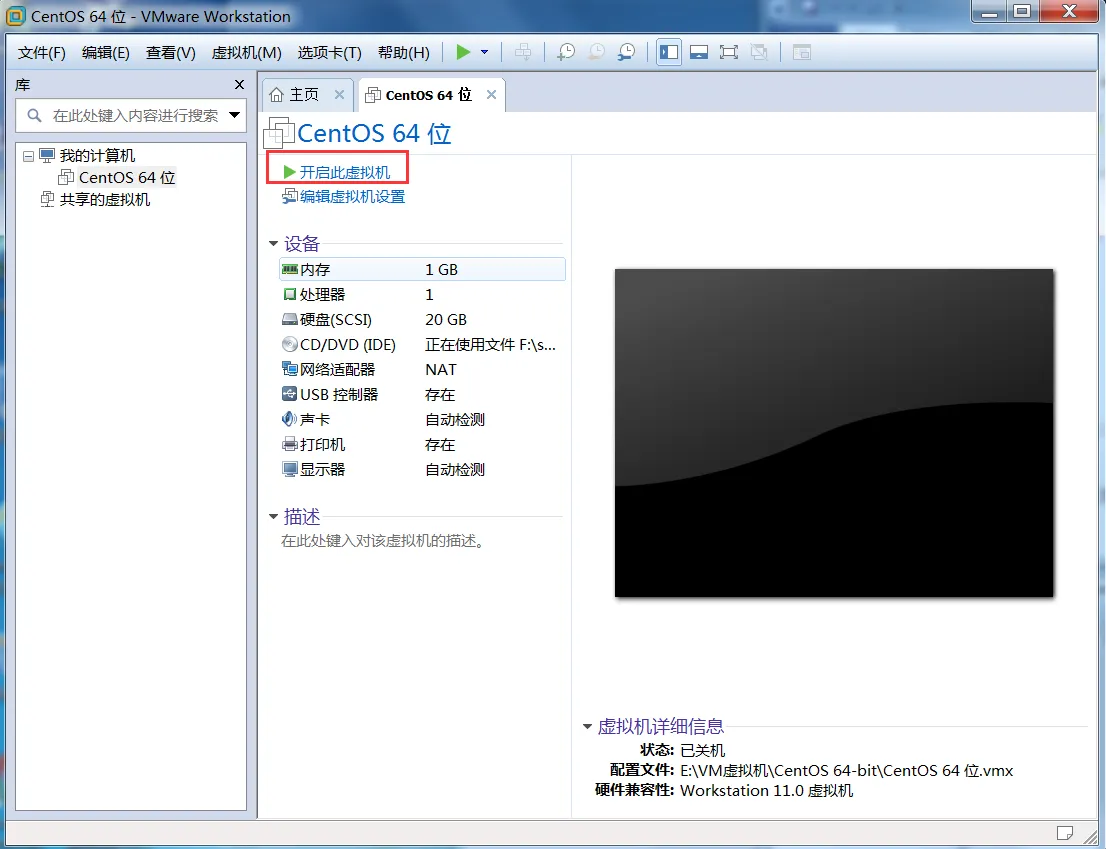Image resolution: width=1106 pixels, height=849 pixels.
Task: Click the 20 GB hard disk value
Action: tap(446, 319)
